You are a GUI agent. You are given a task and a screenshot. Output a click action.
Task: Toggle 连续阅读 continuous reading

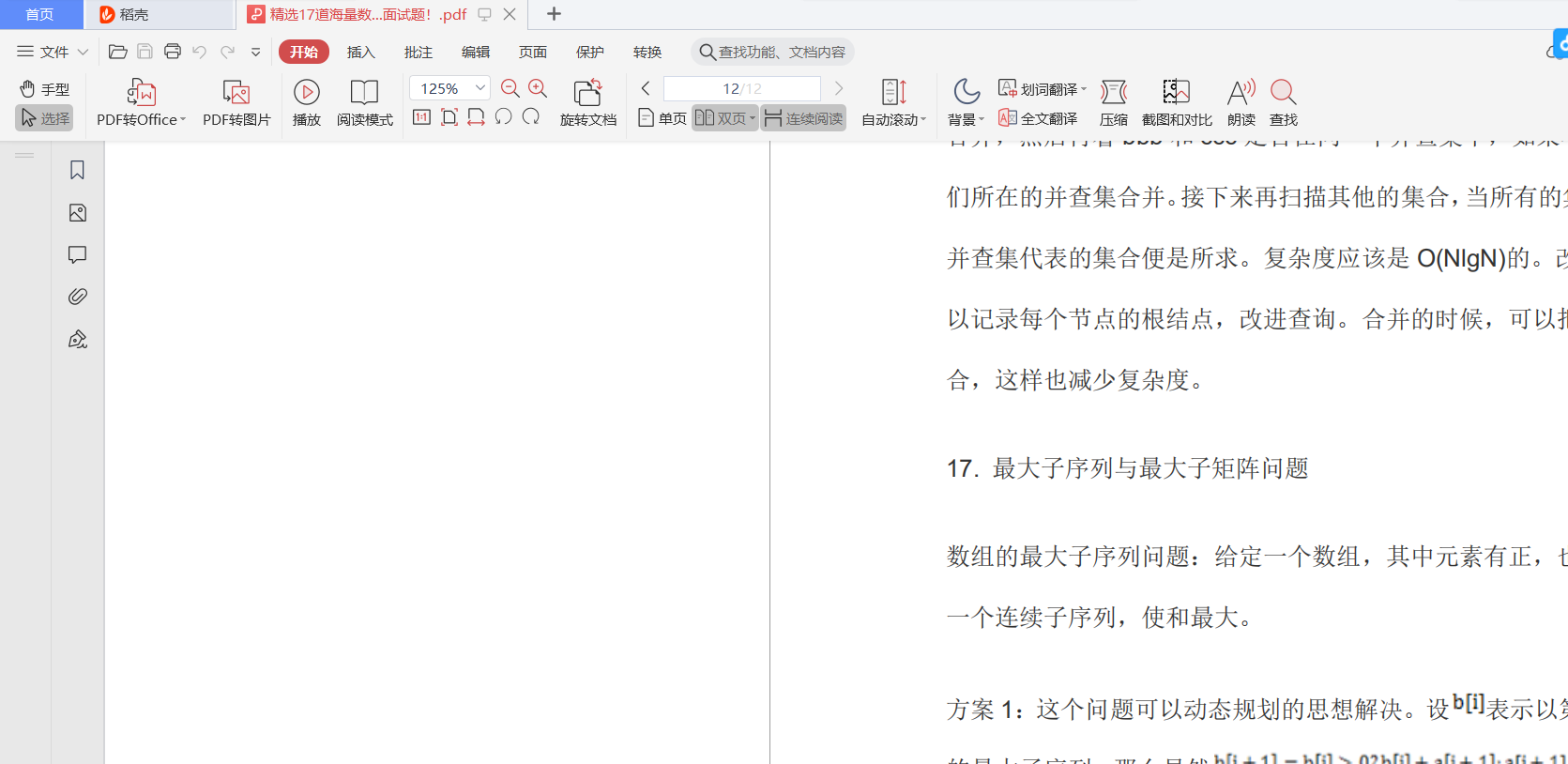(x=803, y=118)
